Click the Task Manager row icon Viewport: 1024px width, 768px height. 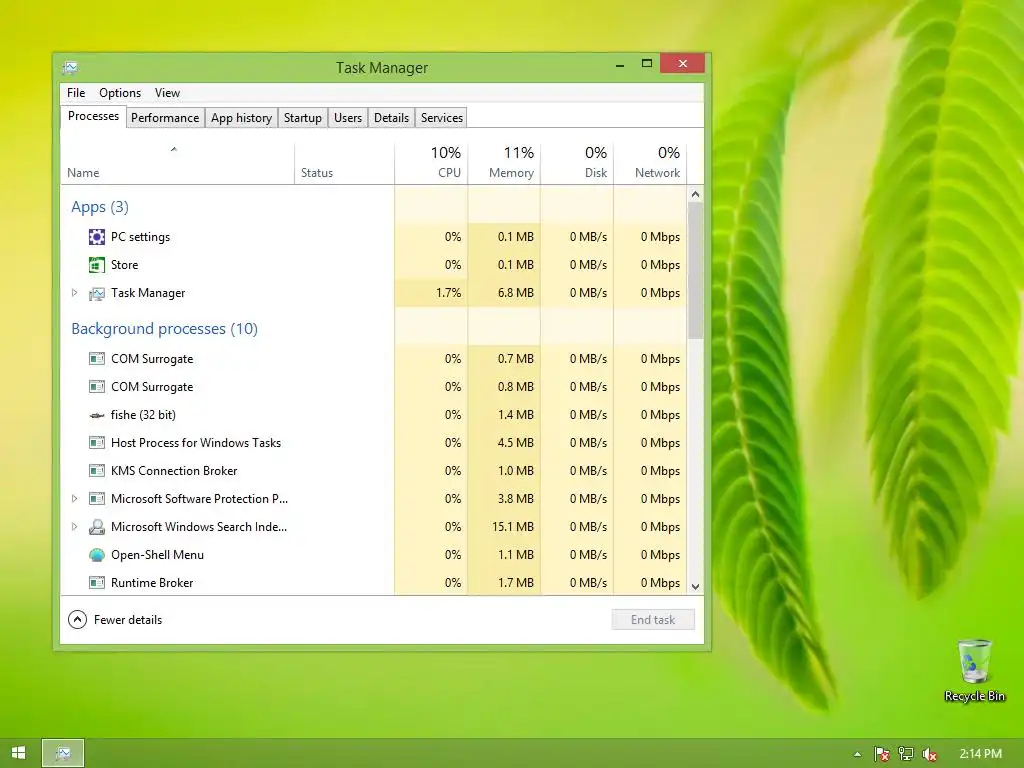(x=97, y=293)
